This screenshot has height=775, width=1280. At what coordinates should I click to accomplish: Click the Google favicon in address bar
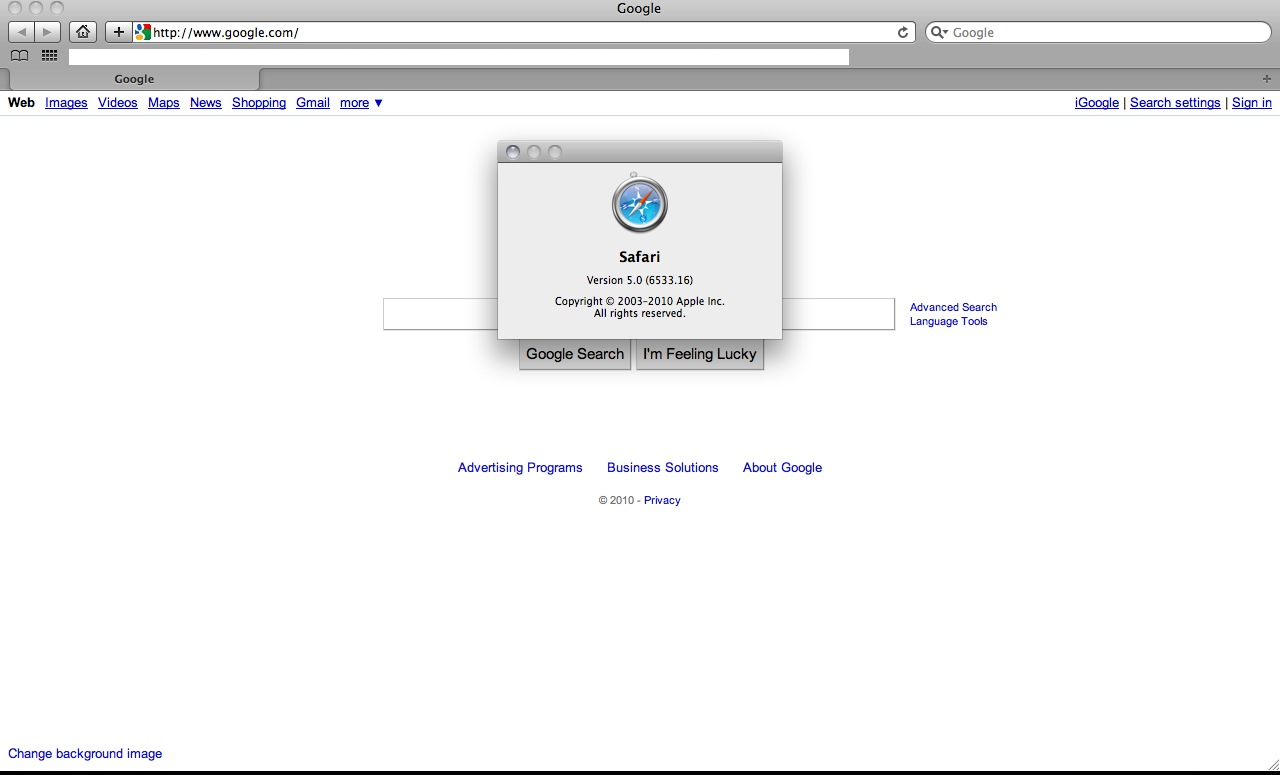pos(143,32)
